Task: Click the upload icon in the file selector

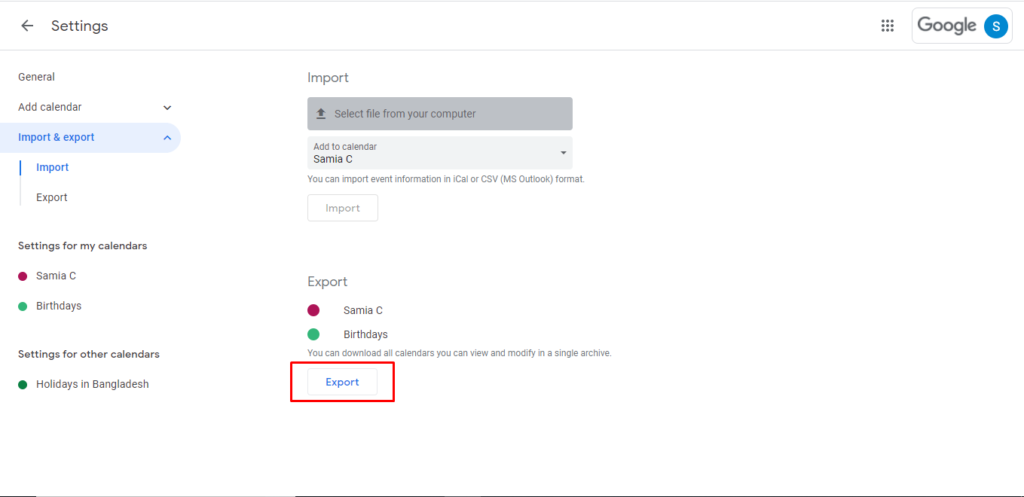Action: click(x=321, y=114)
